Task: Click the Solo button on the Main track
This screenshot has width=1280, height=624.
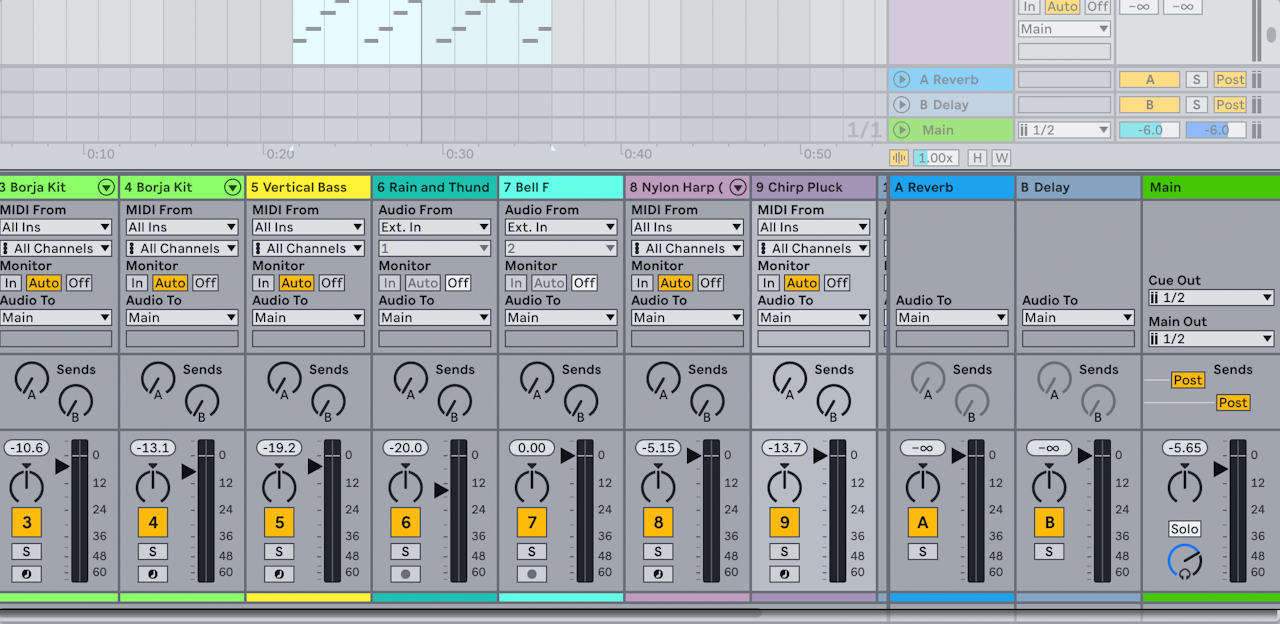Action: point(1184,529)
